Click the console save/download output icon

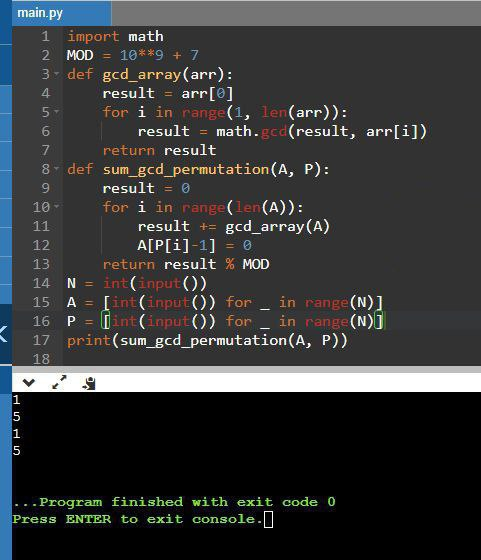(x=89, y=383)
